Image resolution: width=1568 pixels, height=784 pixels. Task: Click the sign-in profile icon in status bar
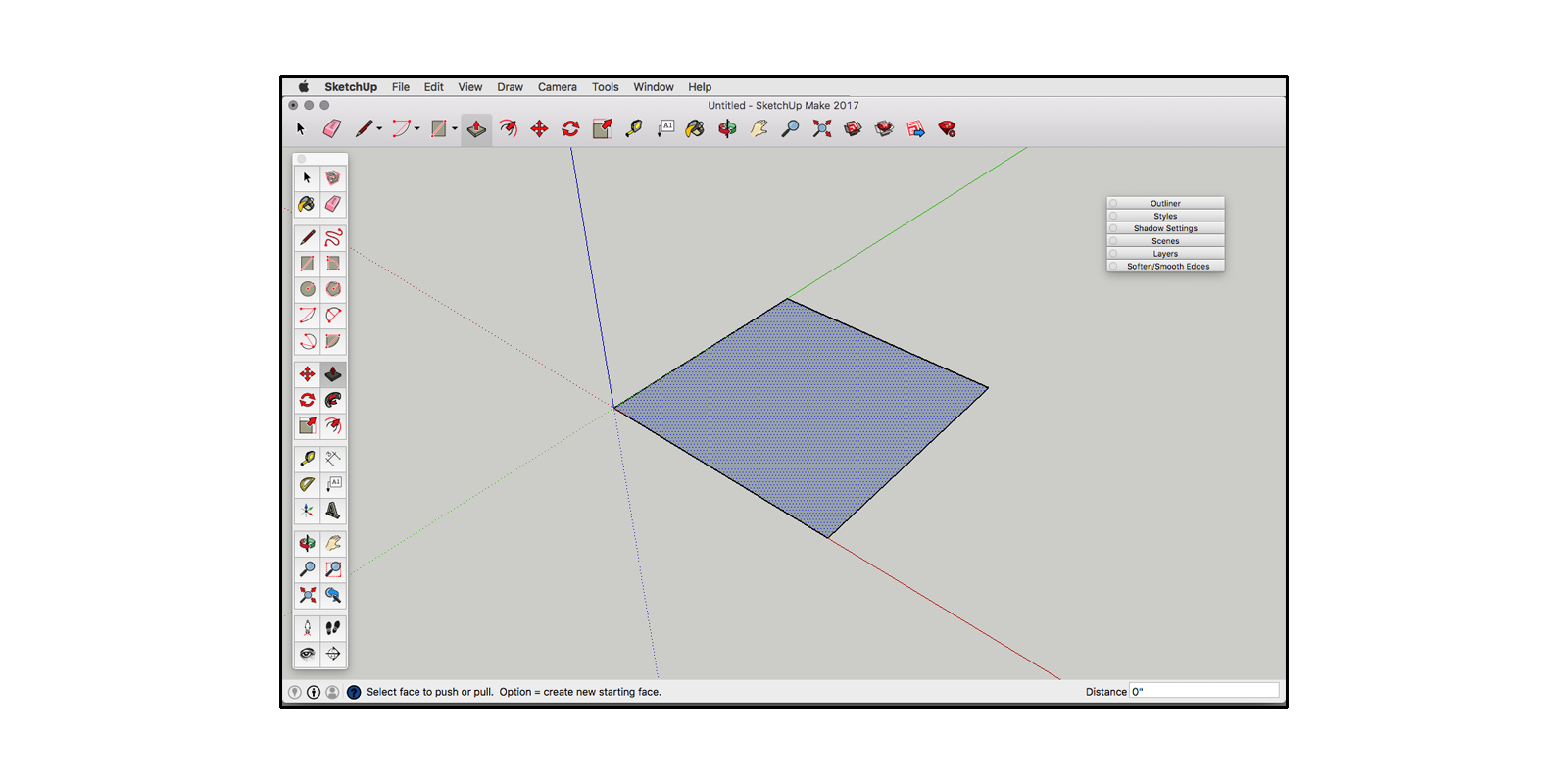click(332, 692)
